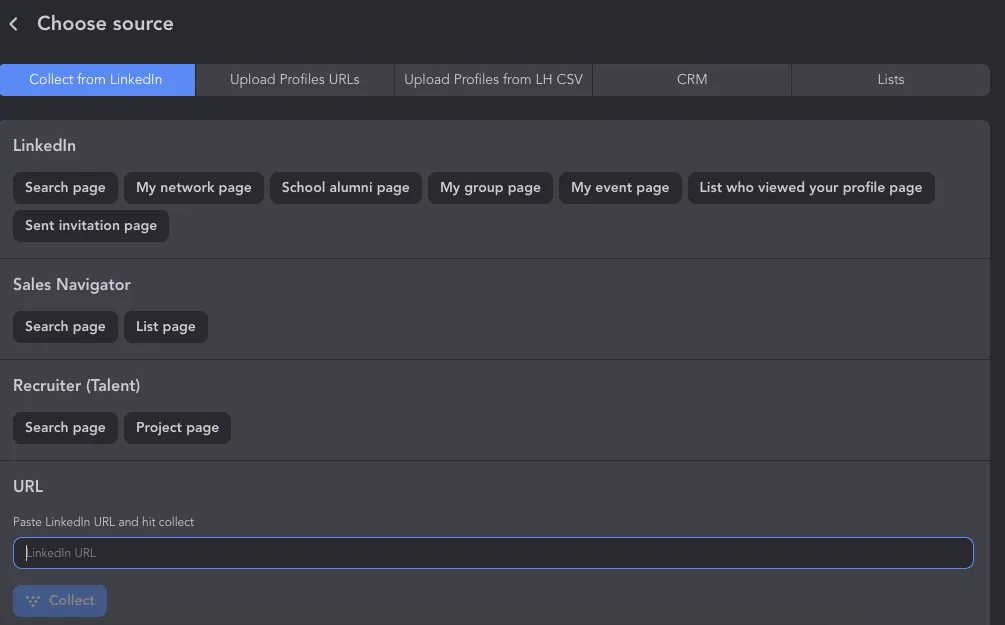Pick School alumni page source
This screenshot has height=625, width=1005.
coord(345,188)
